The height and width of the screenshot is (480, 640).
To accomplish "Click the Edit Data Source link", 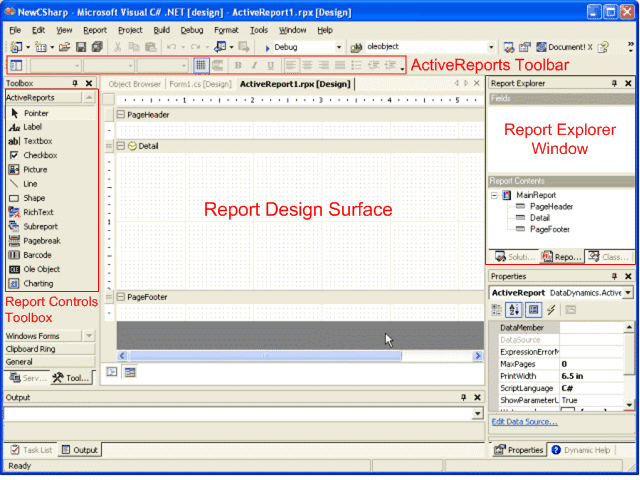I will click(524, 422).
